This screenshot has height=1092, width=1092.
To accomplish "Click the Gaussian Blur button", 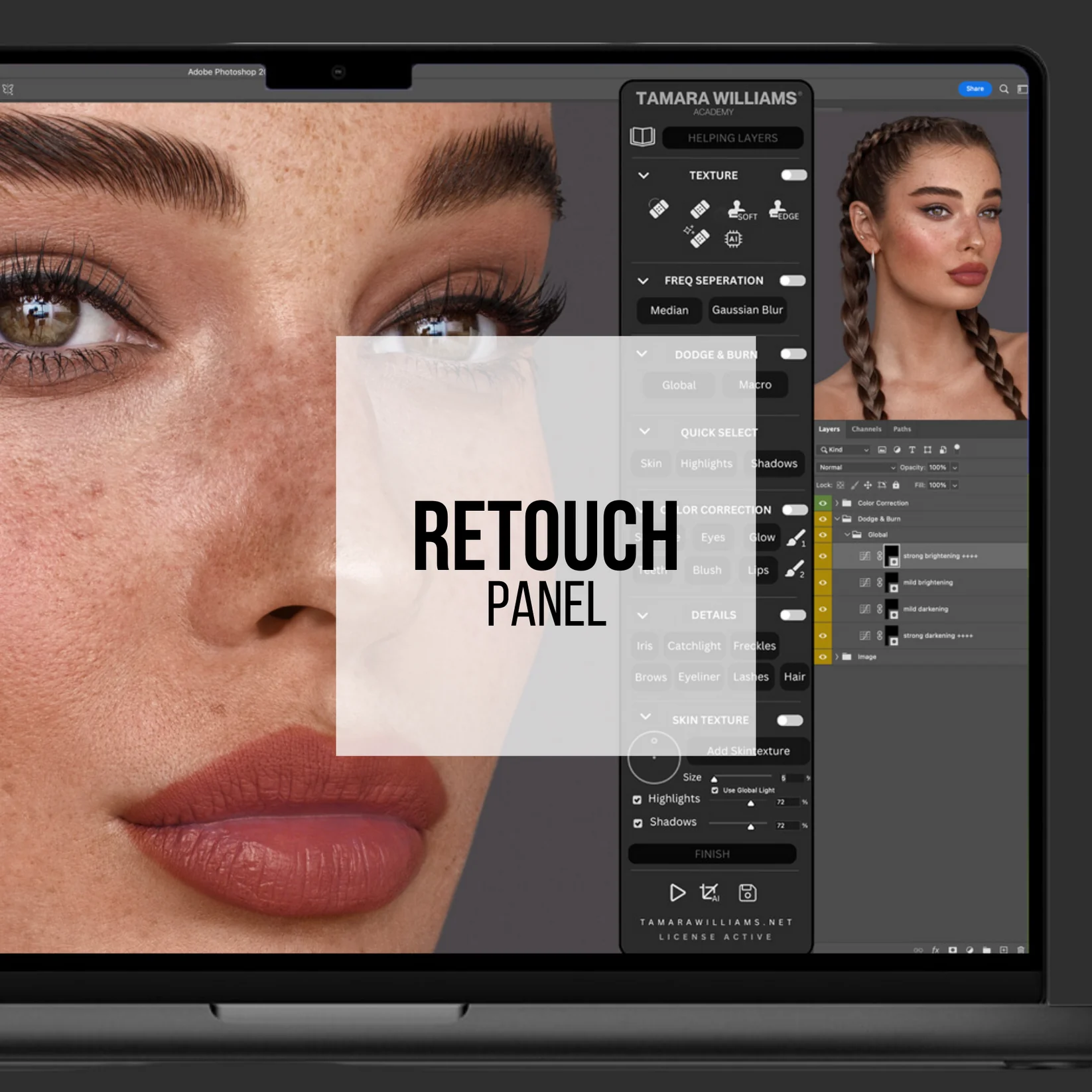I will (x=747, y=310).
